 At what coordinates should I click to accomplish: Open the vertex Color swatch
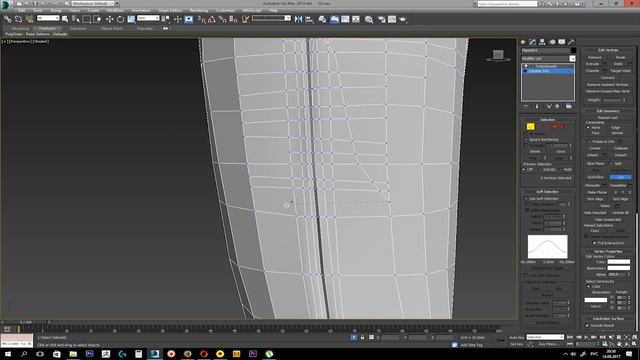(x=619, y=262)
